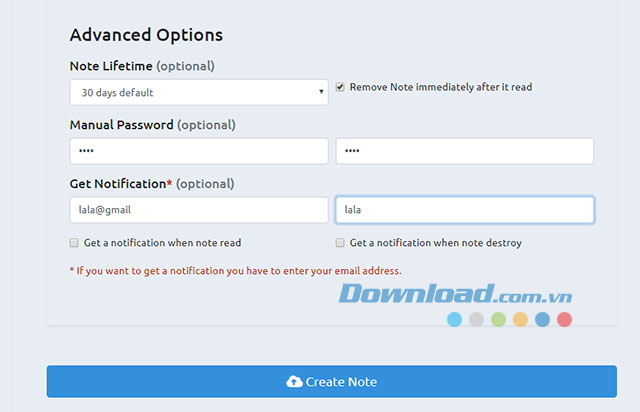Click the red dot under the watermark
Screen dimensions: 640x412
tap(564, 320)
